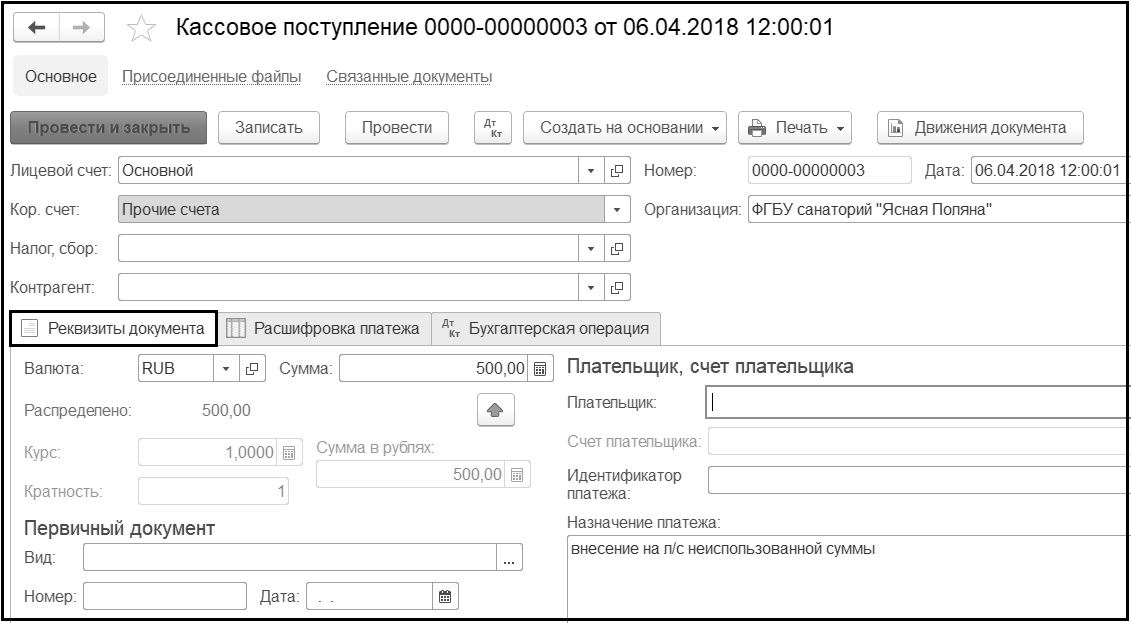
Task: Click the Номер field in the header
Action: 829,171
